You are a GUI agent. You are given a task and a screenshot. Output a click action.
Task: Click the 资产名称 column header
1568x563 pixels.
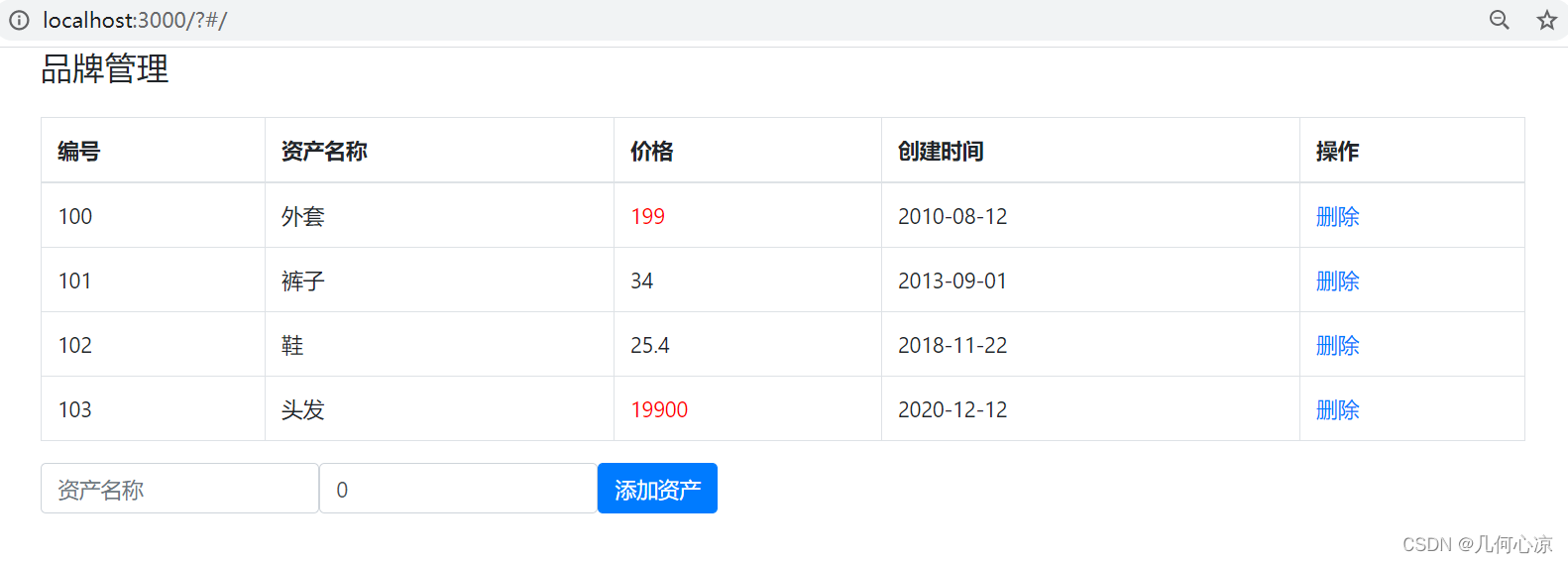[x=324, y=151]
